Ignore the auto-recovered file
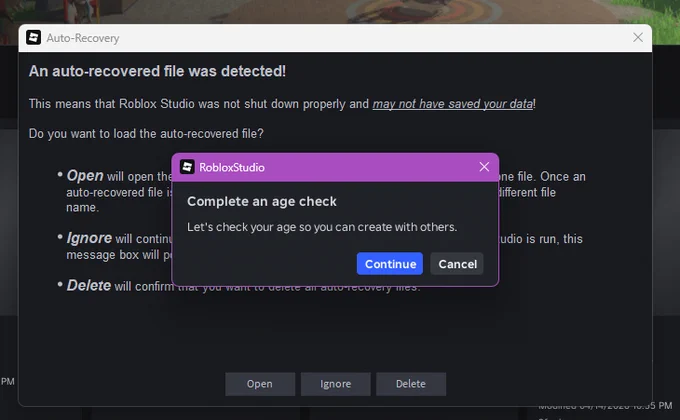680x420 pixels. pos(335,384)
